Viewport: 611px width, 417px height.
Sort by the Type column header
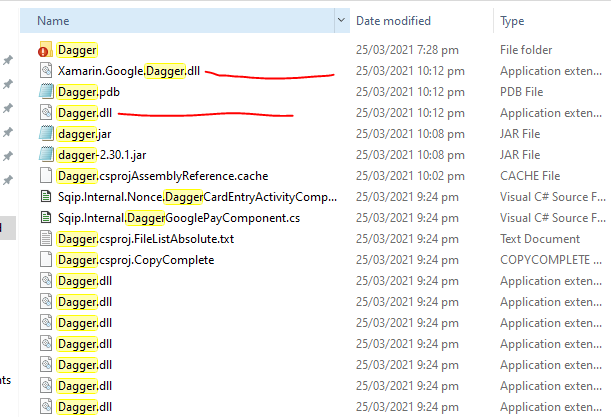[552, 21]
